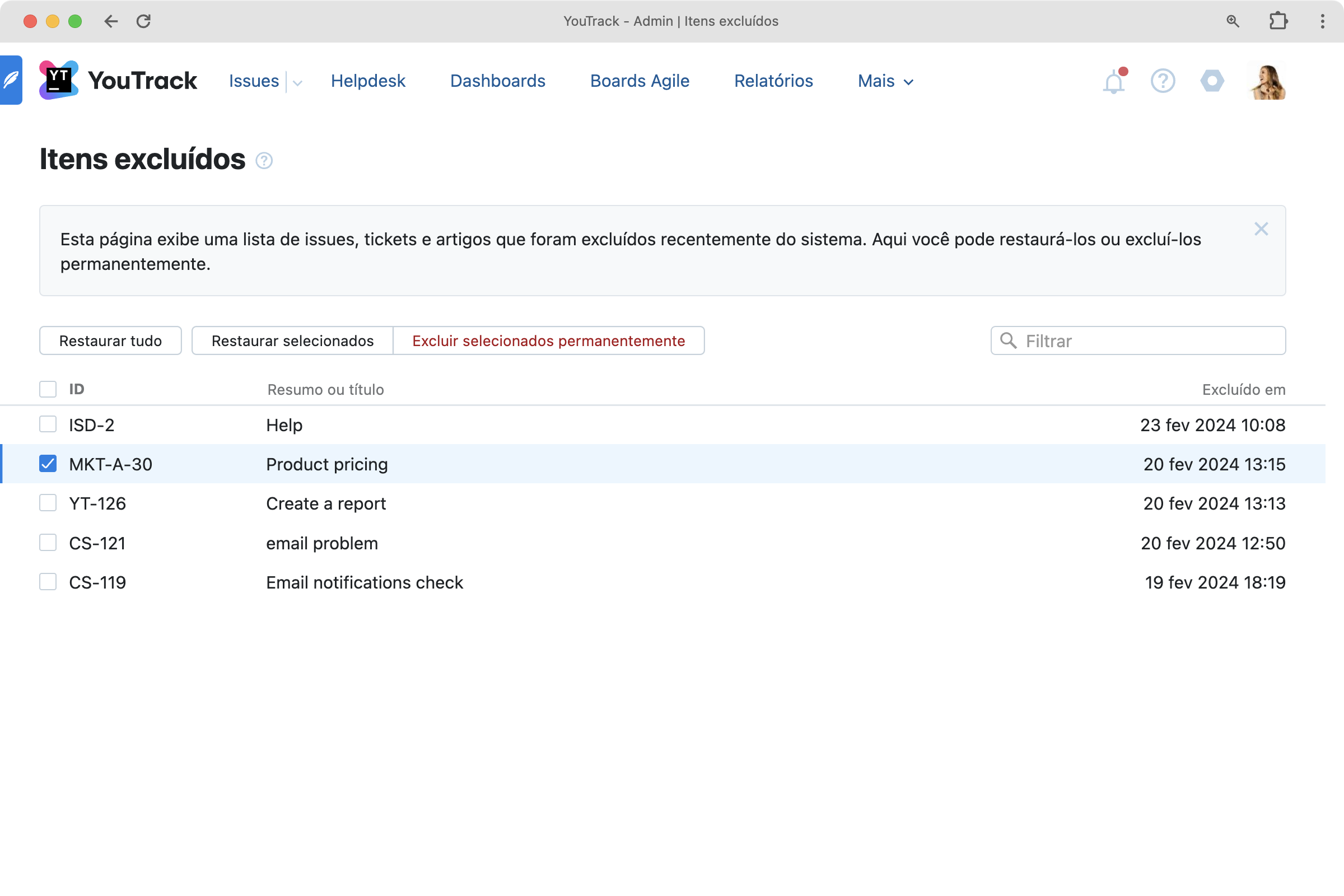This screenshot has height=896, width=1344.
Task: Open the user avatar profile menu
Action: (1267, 81)
